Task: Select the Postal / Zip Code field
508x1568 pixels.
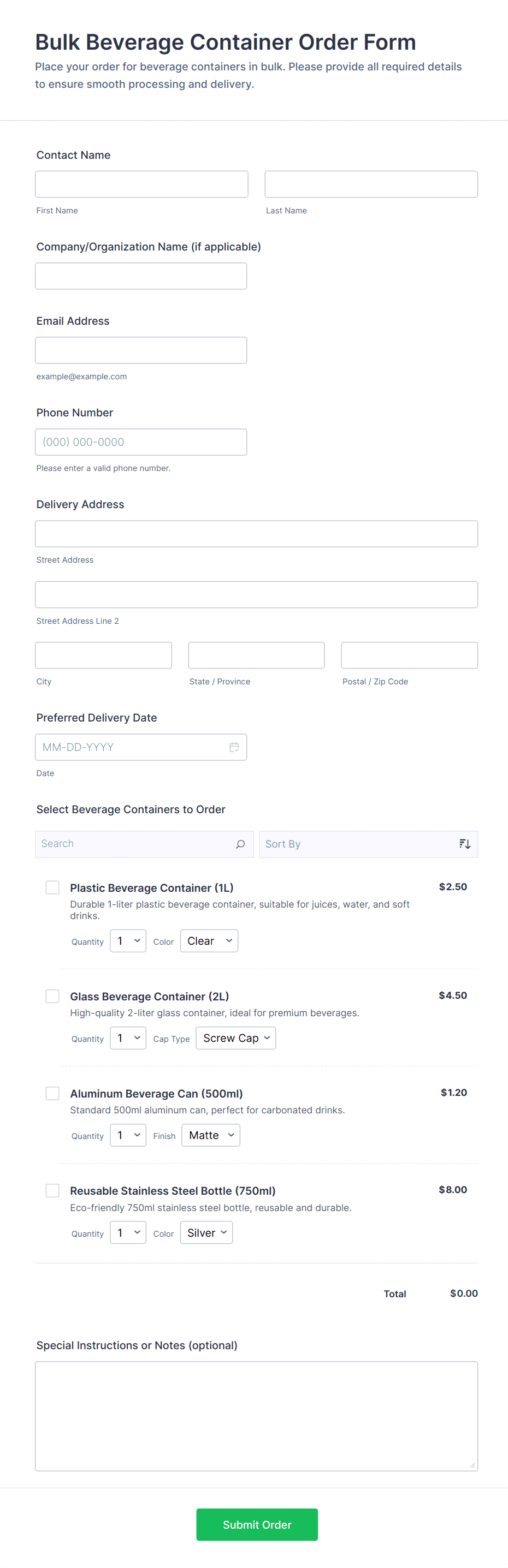Action: [409, 655]
